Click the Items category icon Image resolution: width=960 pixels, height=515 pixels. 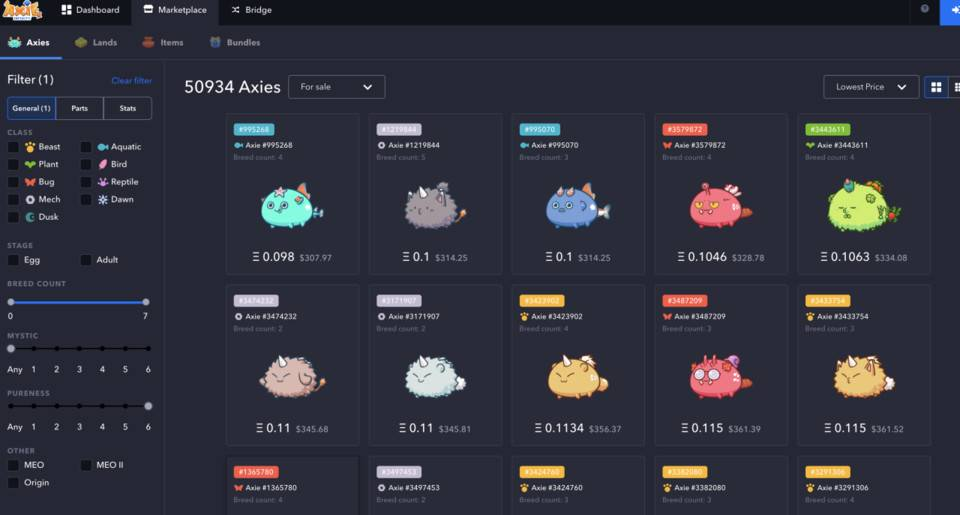click(x=148, y=42)
